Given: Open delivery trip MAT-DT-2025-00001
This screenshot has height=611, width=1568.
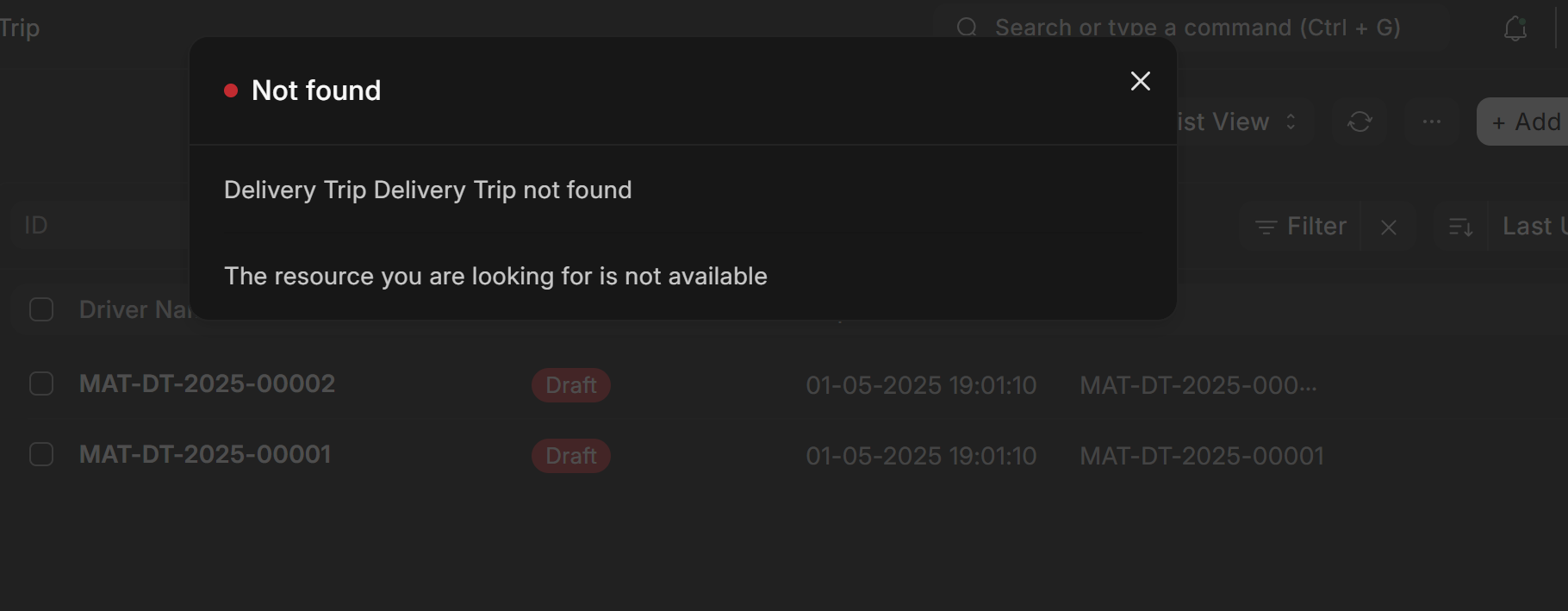Looking at the screenshot, I should tap(205, 454).
